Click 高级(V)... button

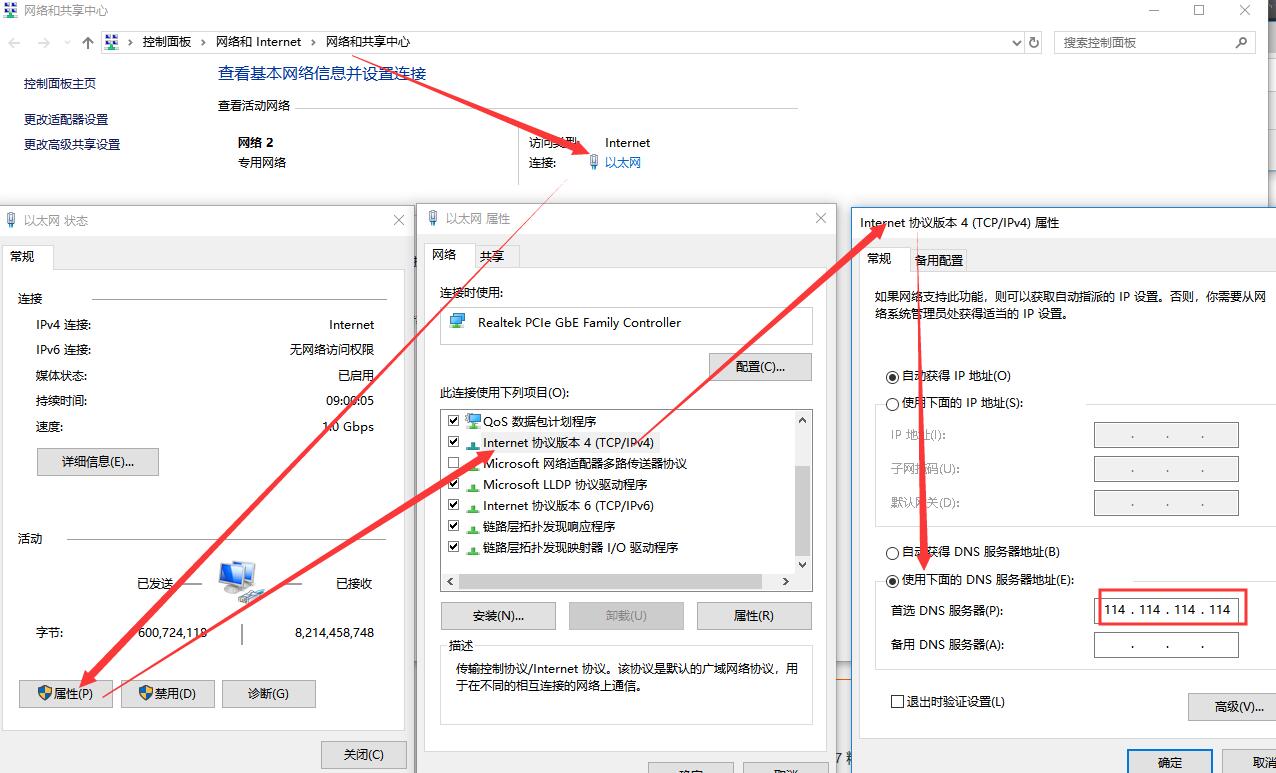pos(1232,707)
